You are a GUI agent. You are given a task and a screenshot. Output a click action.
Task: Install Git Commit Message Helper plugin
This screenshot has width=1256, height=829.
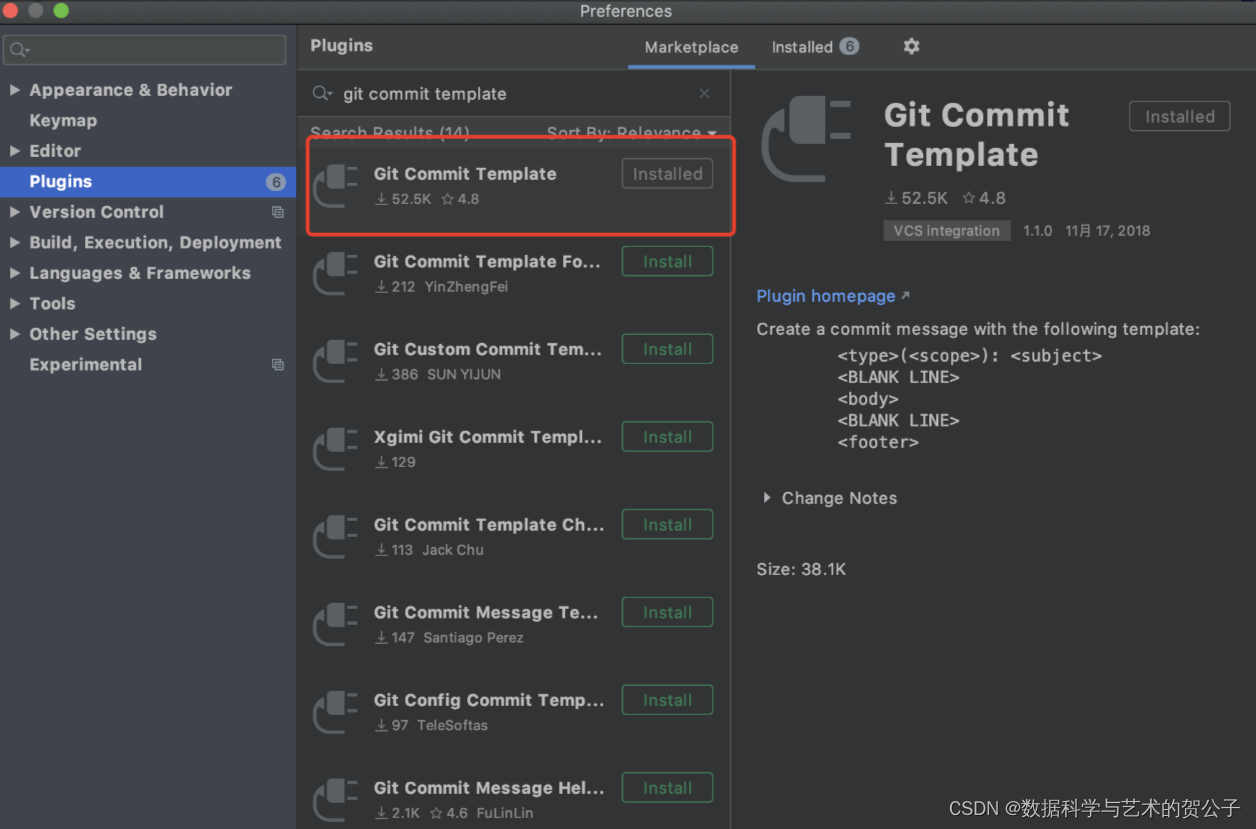667,788
